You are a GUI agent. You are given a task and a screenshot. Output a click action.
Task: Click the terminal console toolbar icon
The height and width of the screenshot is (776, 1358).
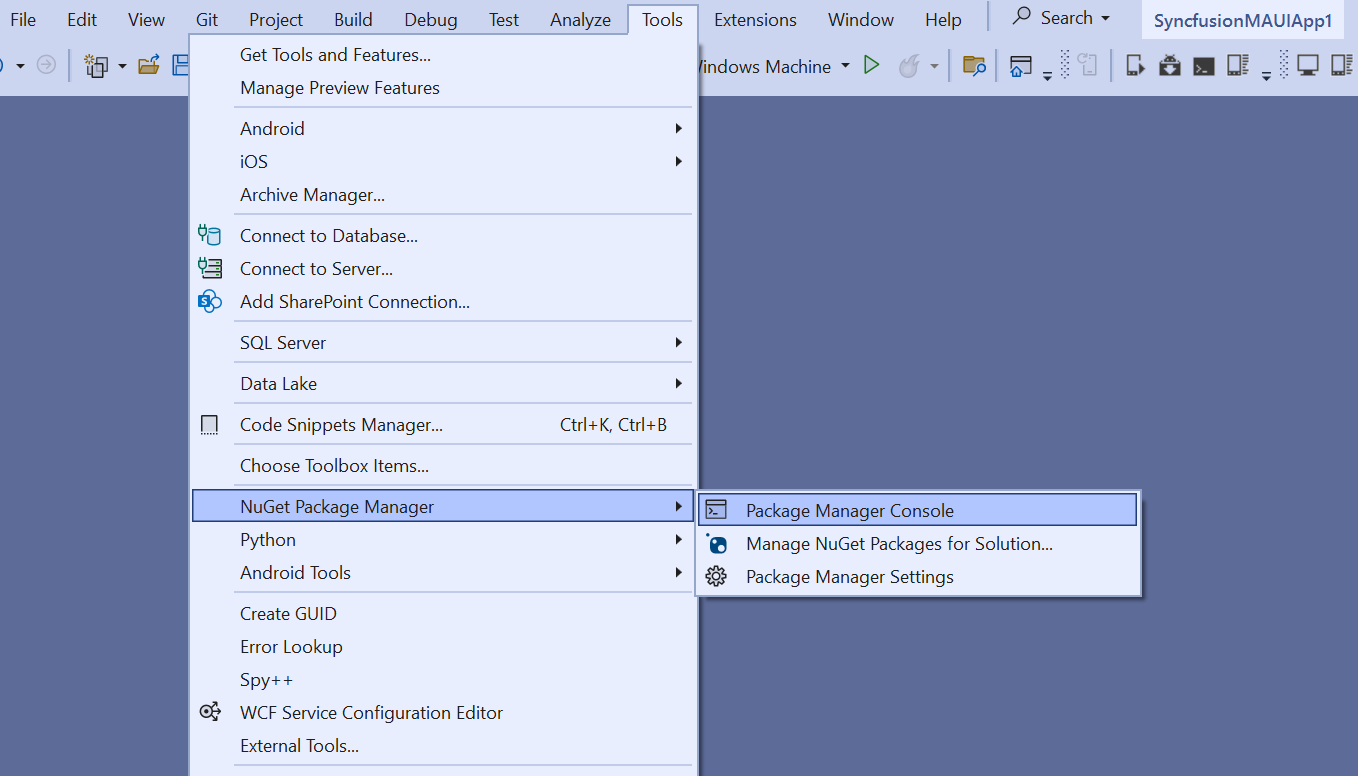point(1204,66)
